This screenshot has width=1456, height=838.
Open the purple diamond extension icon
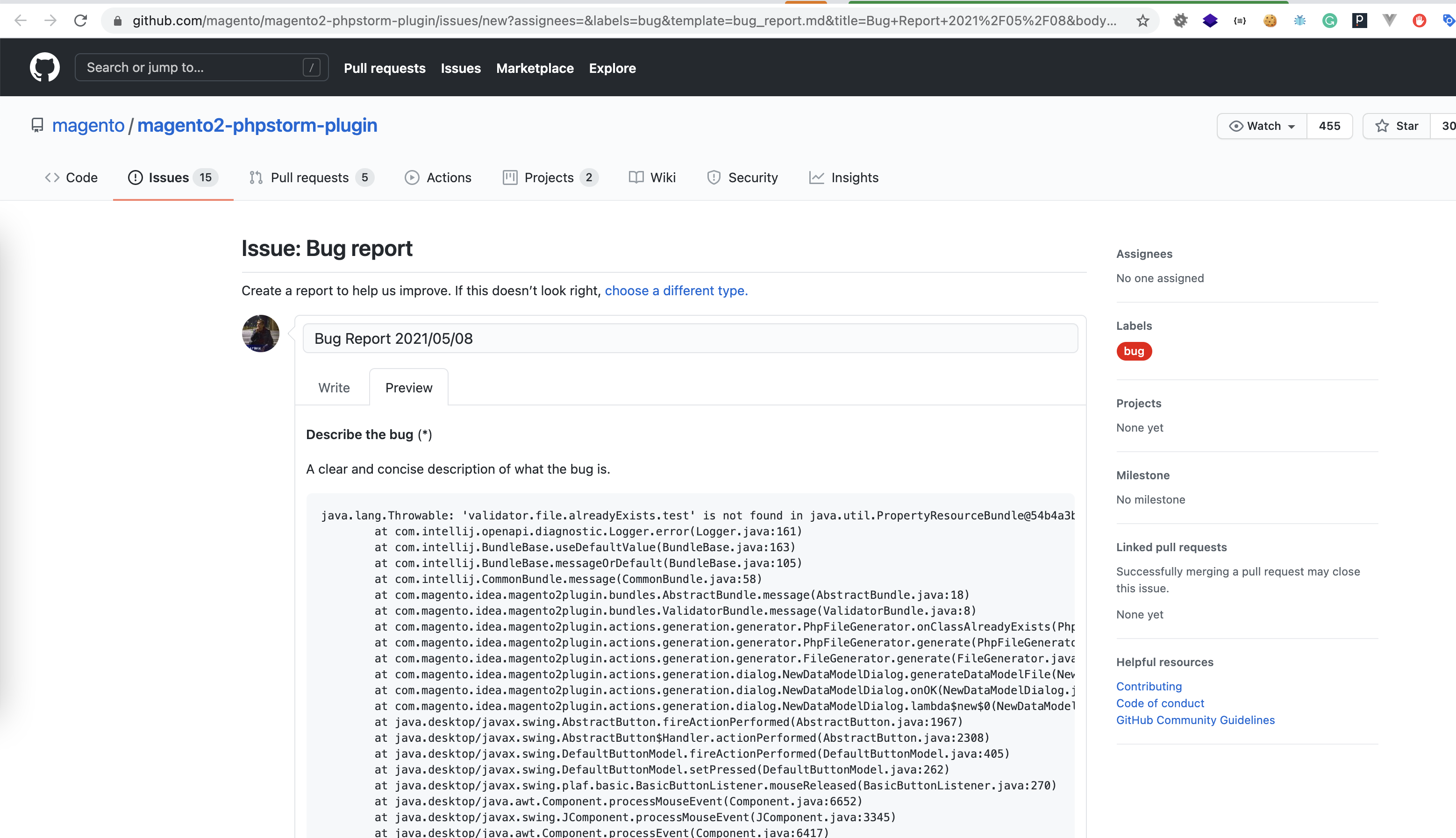1210,21
